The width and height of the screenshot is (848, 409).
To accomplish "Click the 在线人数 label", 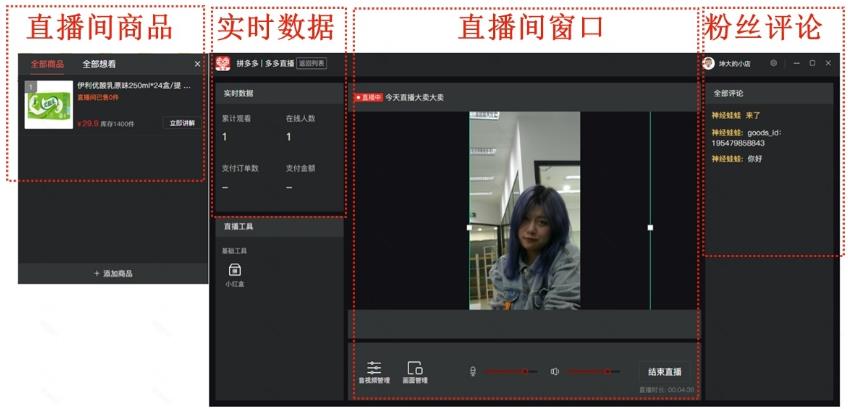I will point(300,118).
